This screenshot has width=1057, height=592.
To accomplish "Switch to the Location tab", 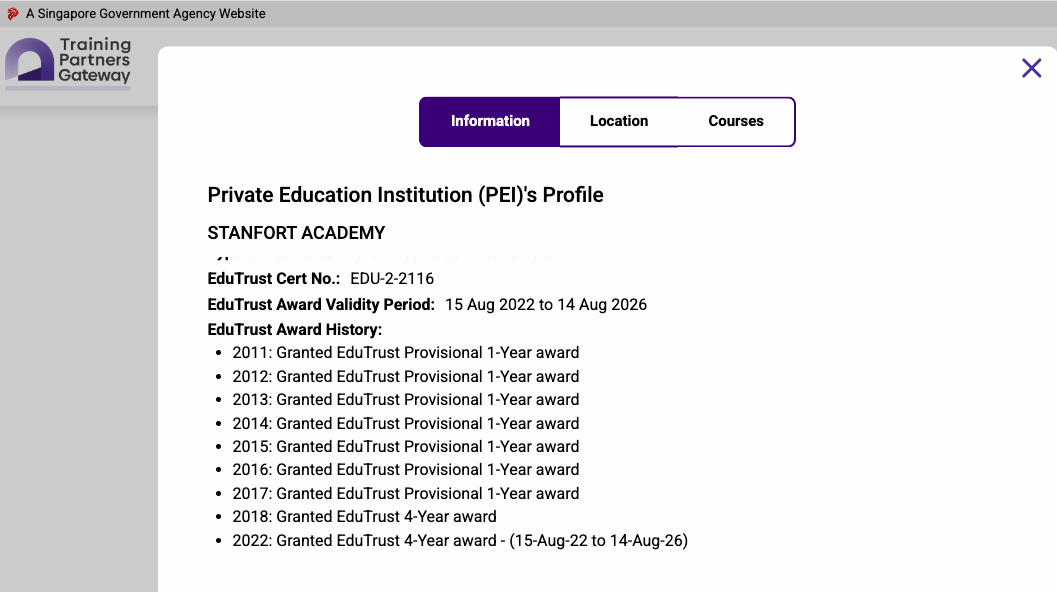I will click(618, 121).
